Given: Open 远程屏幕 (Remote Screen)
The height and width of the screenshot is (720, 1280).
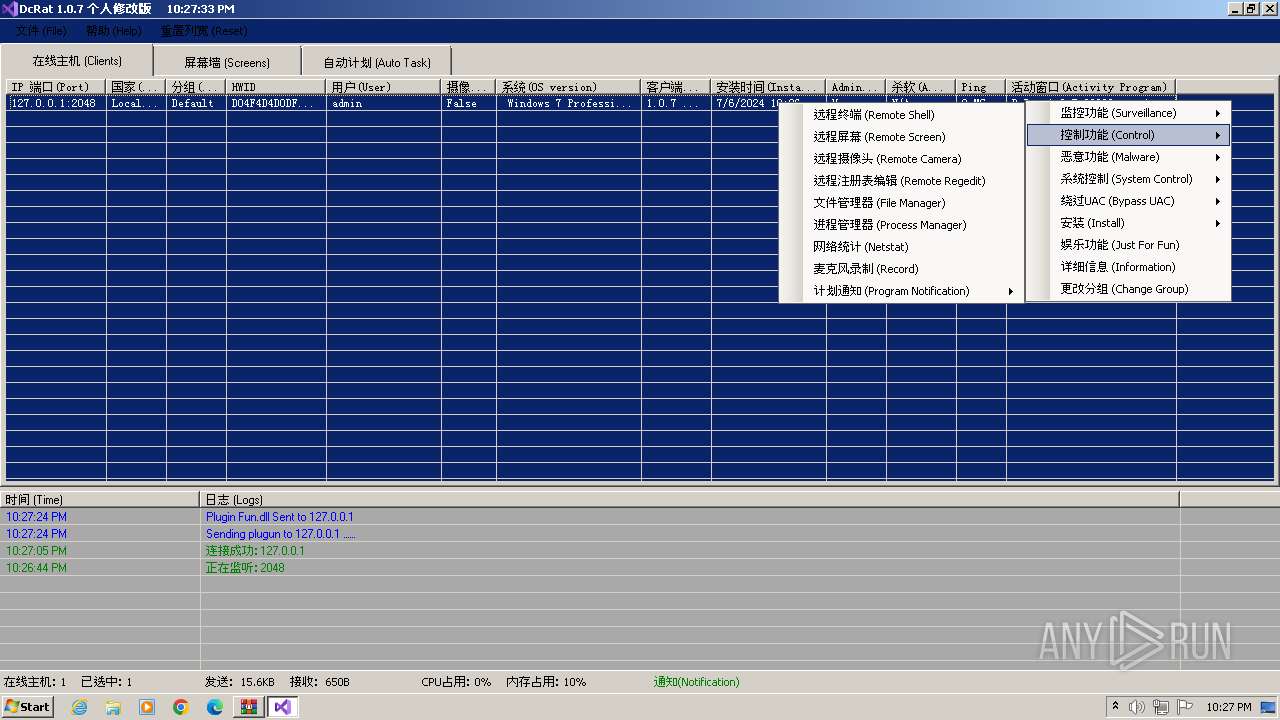Looking at the screenshot, I should click(901, 137).
